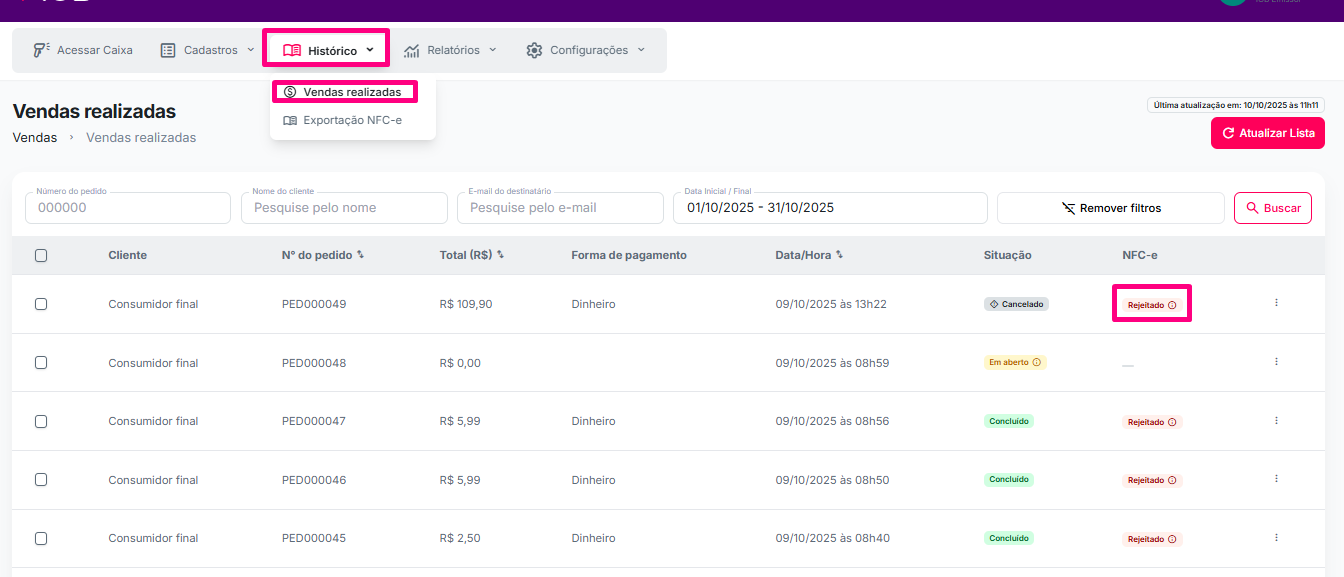Select Vendas realizadas from Histórico menu
Image resolution: width=1344 pixels, height=577 pixels.
pos(343,92)
